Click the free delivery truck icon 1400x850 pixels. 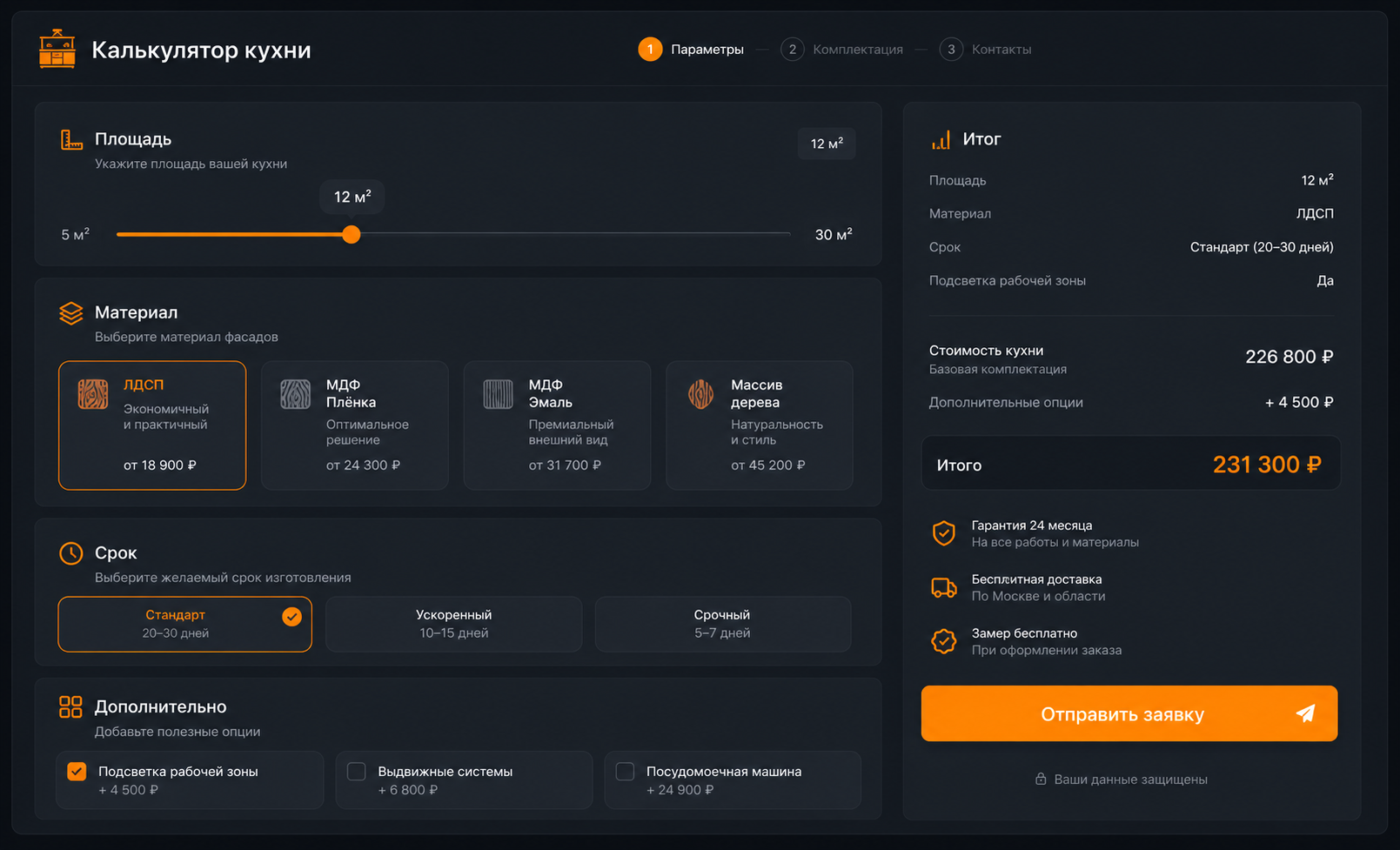tap(944, 587)
